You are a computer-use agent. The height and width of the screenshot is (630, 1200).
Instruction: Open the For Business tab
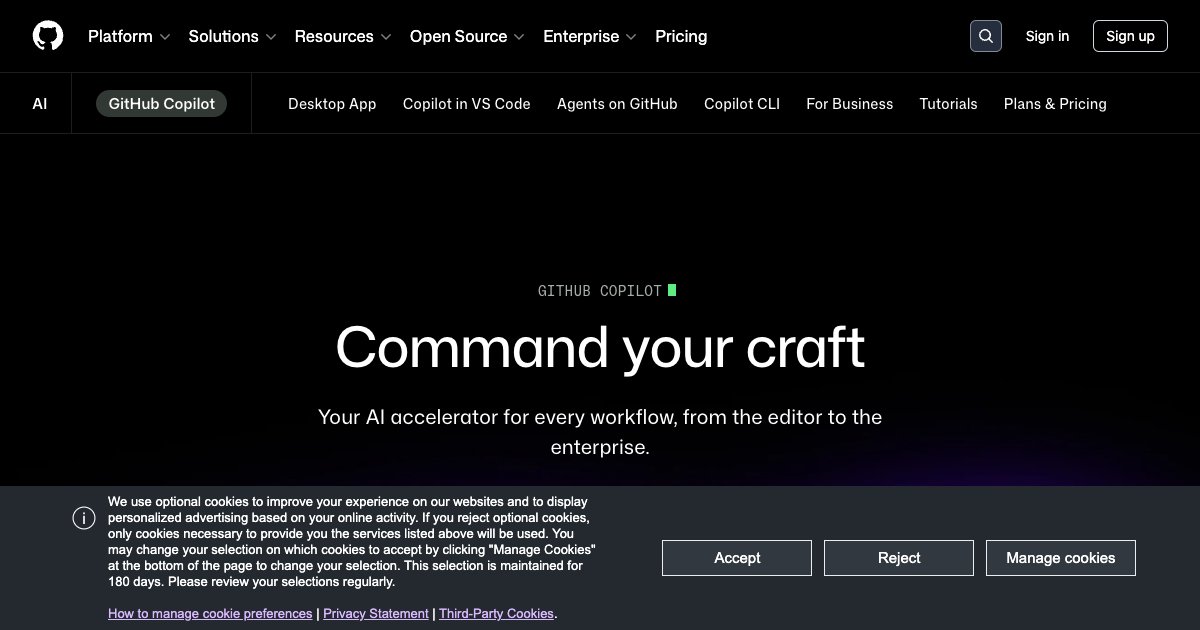(850, 103)
